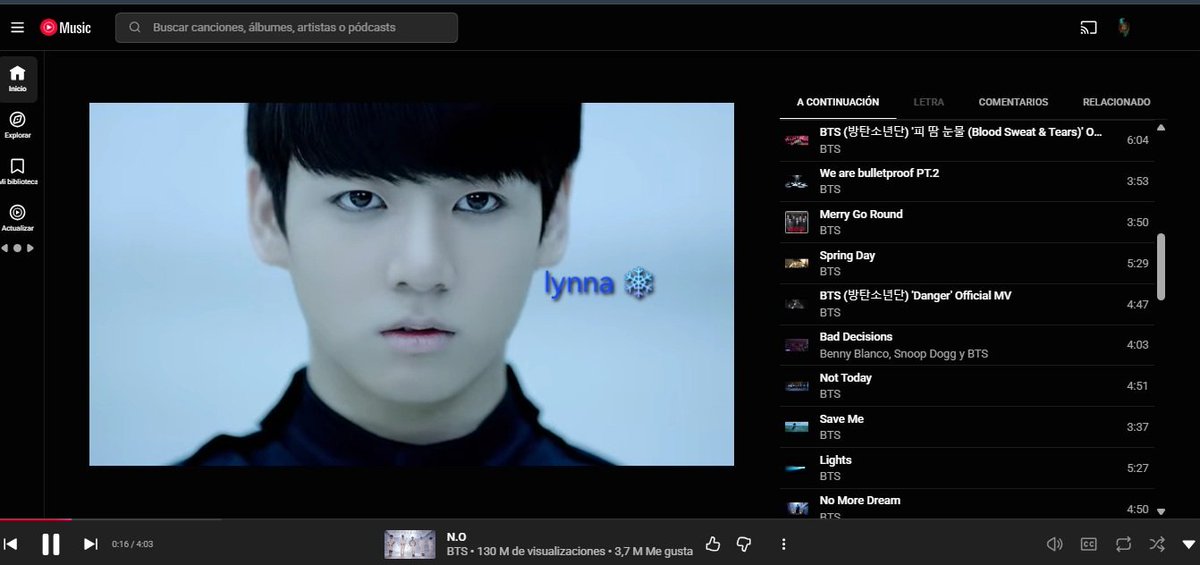Toggle closed captions CC
Viewport: 1200px width, 565px height.
[x=1088, y=544]
